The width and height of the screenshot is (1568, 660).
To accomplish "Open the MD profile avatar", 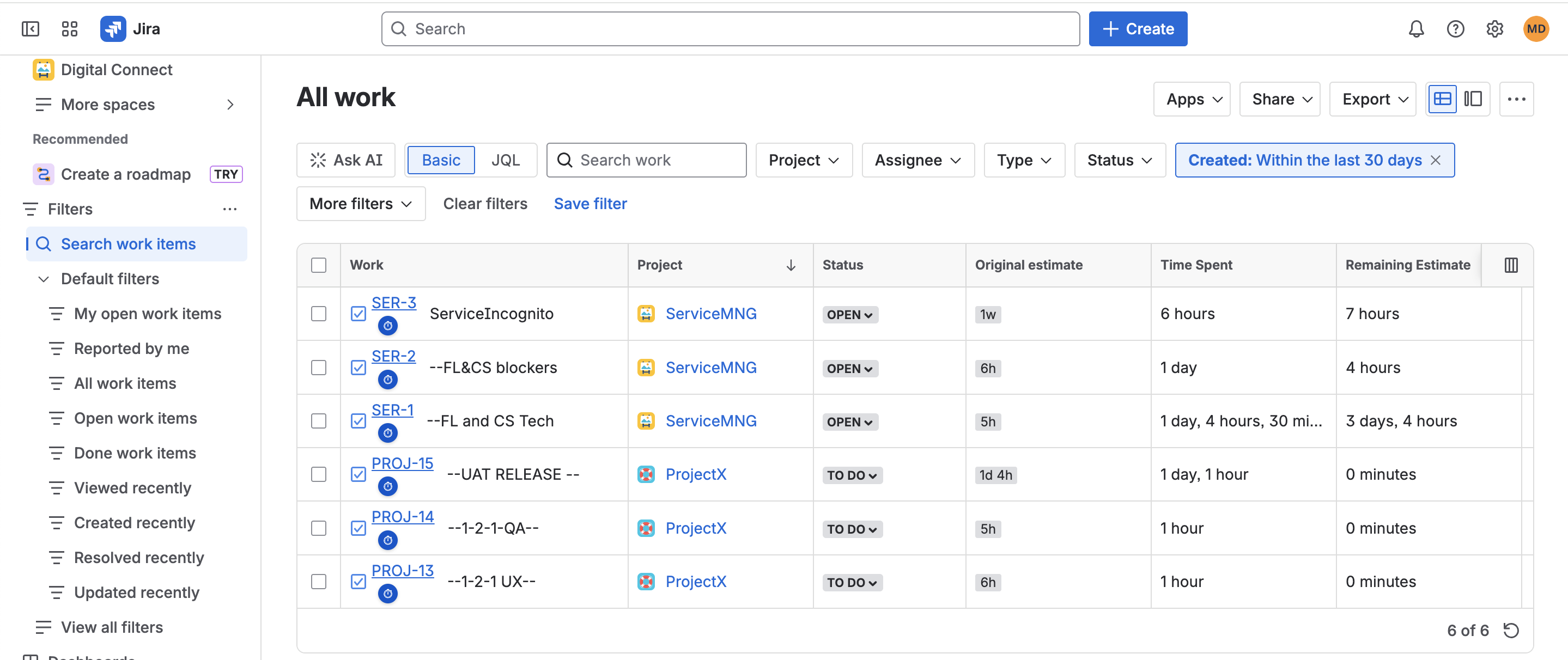I will click(1536, 29).
